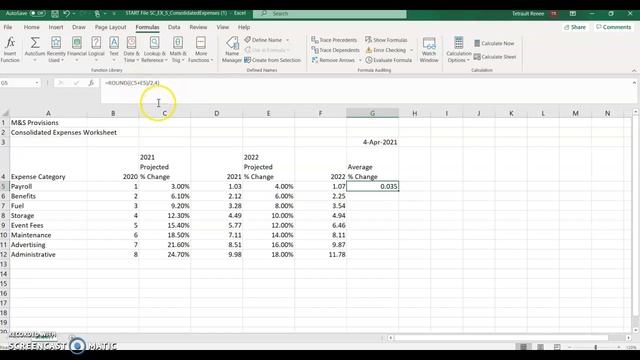Switch to the Review tab

198,27
